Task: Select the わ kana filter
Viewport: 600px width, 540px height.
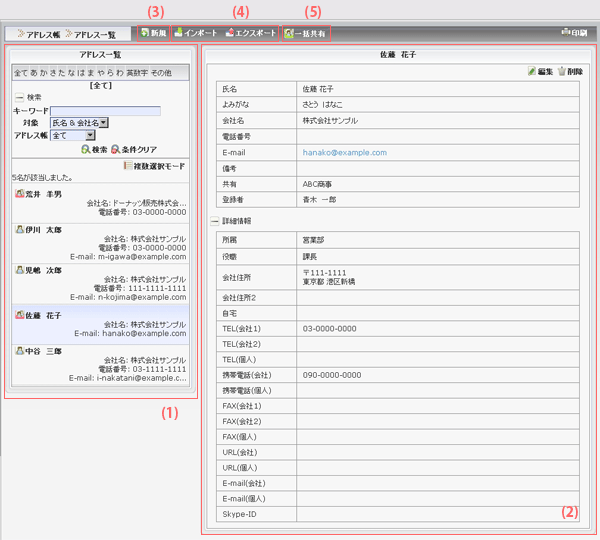Action: (x=120, y=73)
